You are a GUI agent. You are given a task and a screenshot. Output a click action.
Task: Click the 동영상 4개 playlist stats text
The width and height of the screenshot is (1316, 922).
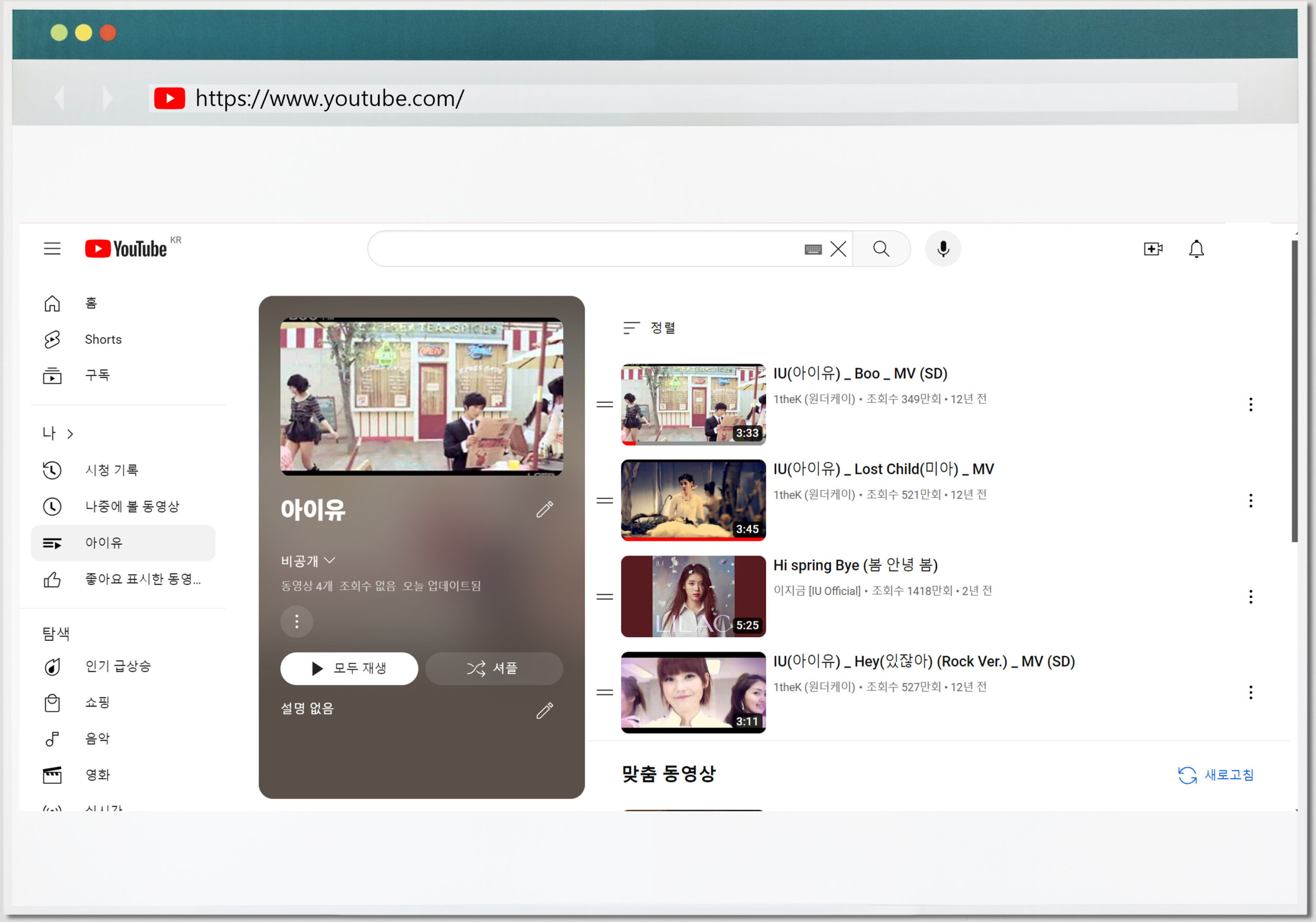coord(380,586)
